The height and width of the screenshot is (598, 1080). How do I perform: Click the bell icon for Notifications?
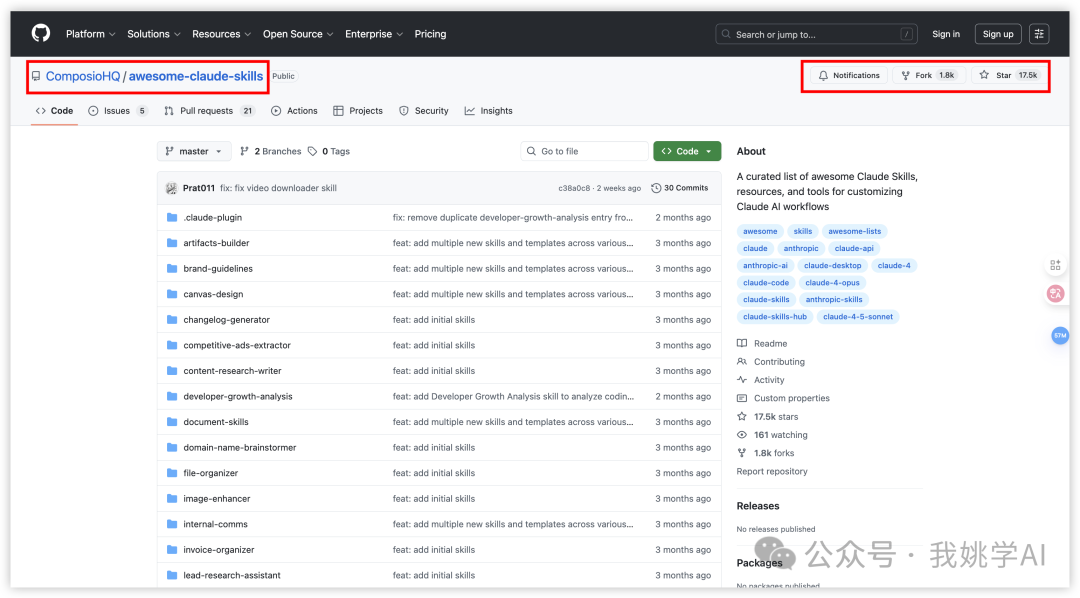click(823, 76)
